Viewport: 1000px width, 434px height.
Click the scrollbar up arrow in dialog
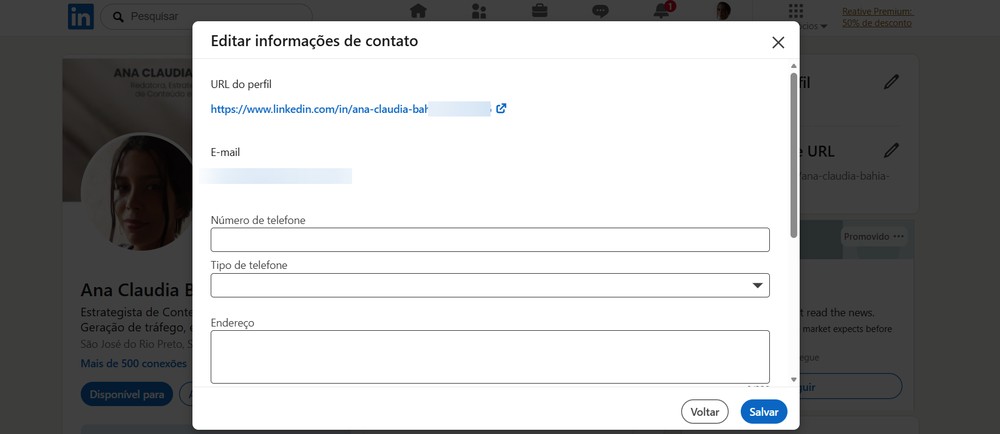(x=793, y=66)
